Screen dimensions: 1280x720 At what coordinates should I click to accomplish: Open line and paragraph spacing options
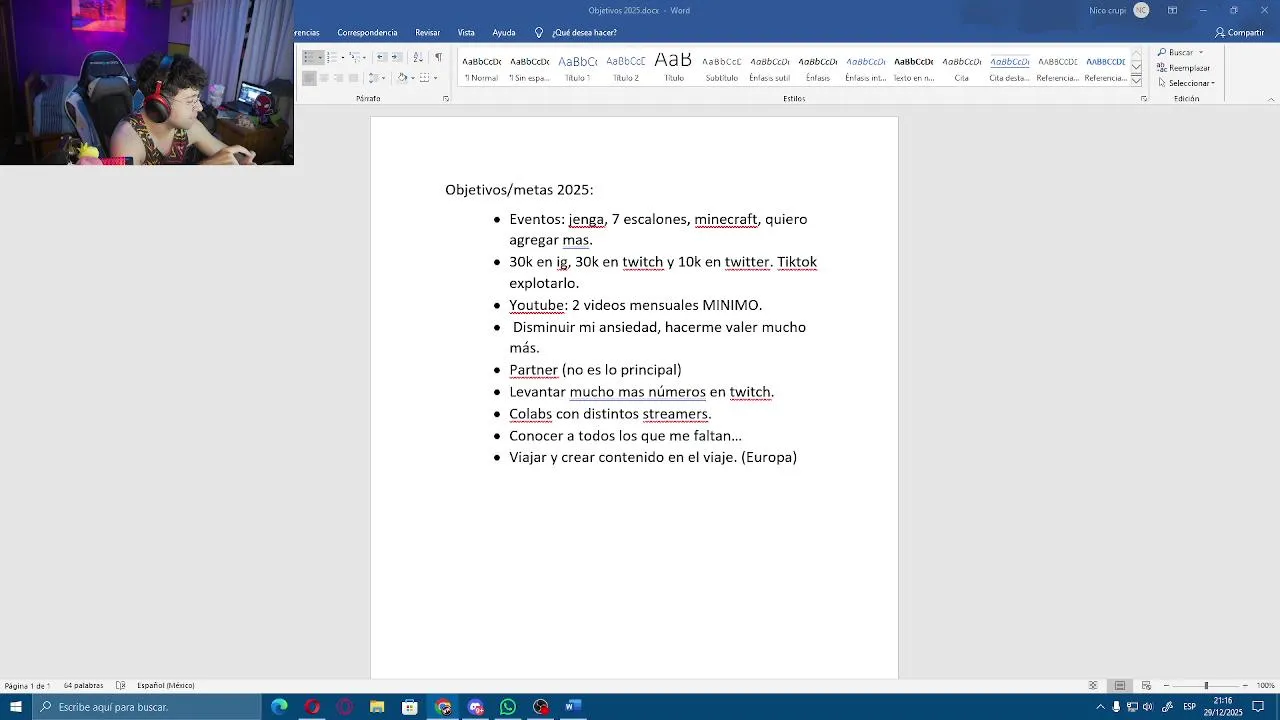click(x=375, y=78)
